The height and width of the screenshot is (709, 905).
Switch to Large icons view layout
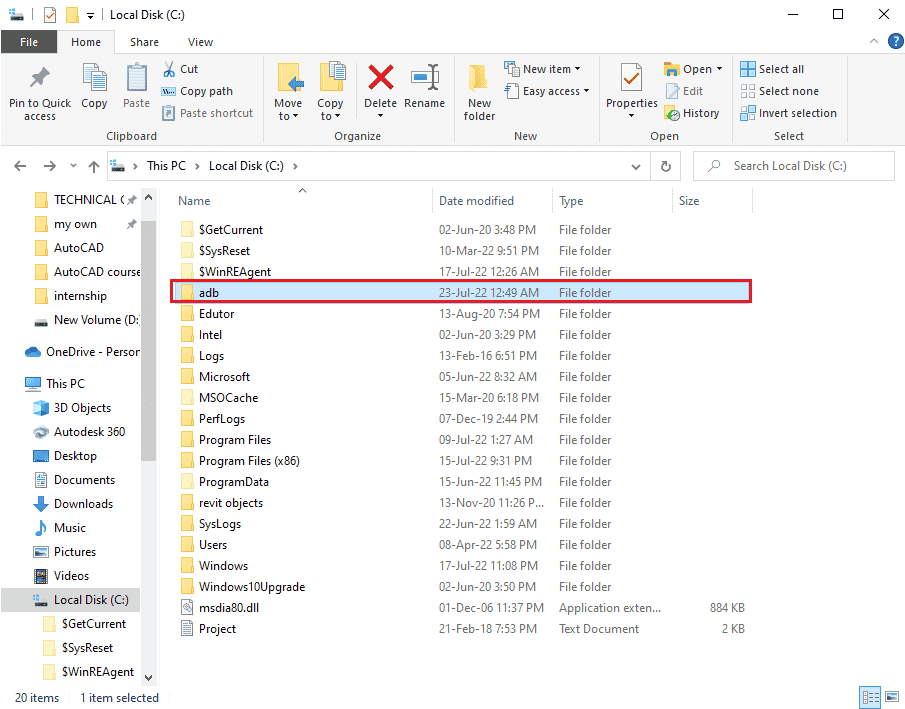tap(892, 696)
